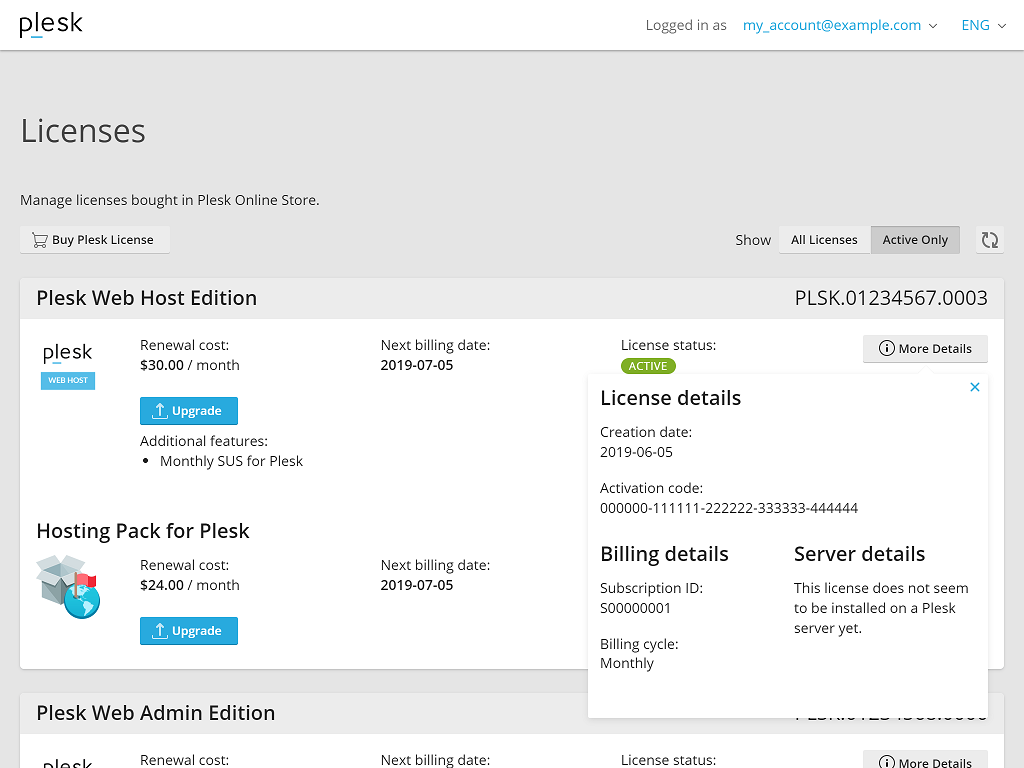Image resolution: width=1024 pixels, height=768 pixels.
Task: Click Monthly SUS for Plesk feature
Action: [x=231, y=461]
